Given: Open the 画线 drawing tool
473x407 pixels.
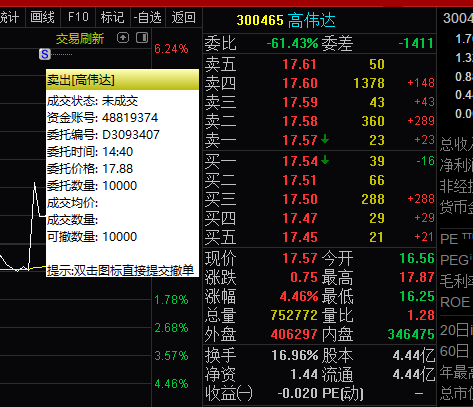Looking at the screenshot, I should click(x=43, y=17).
